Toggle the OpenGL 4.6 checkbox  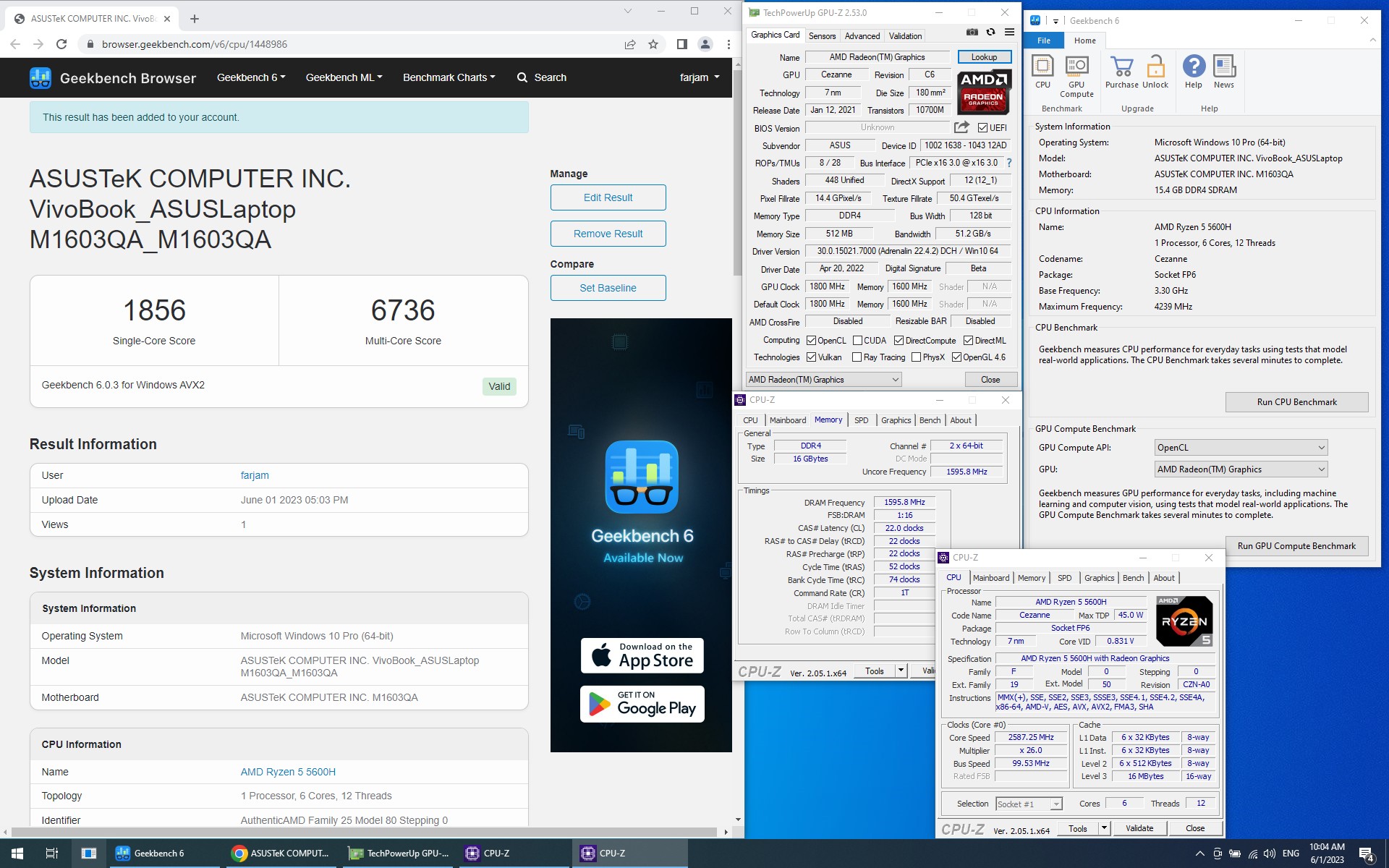point(956,357)
